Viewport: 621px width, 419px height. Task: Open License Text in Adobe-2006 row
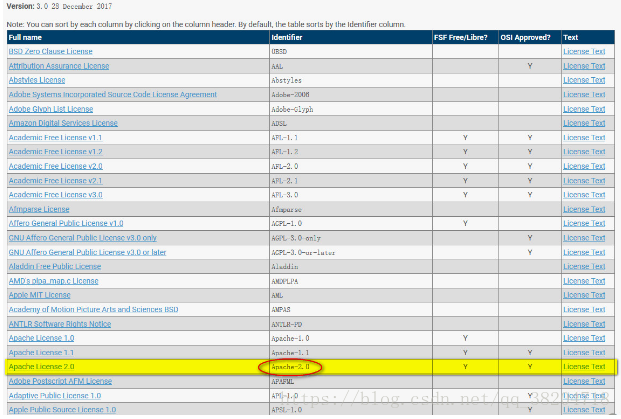coord(584,95)
